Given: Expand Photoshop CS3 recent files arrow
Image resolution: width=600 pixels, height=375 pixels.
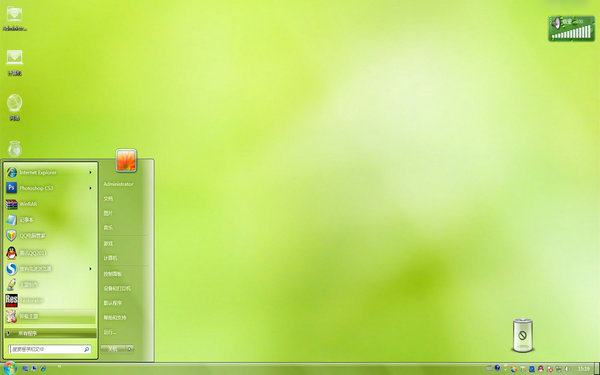Looking at the screenshot, I should (91, 188).
